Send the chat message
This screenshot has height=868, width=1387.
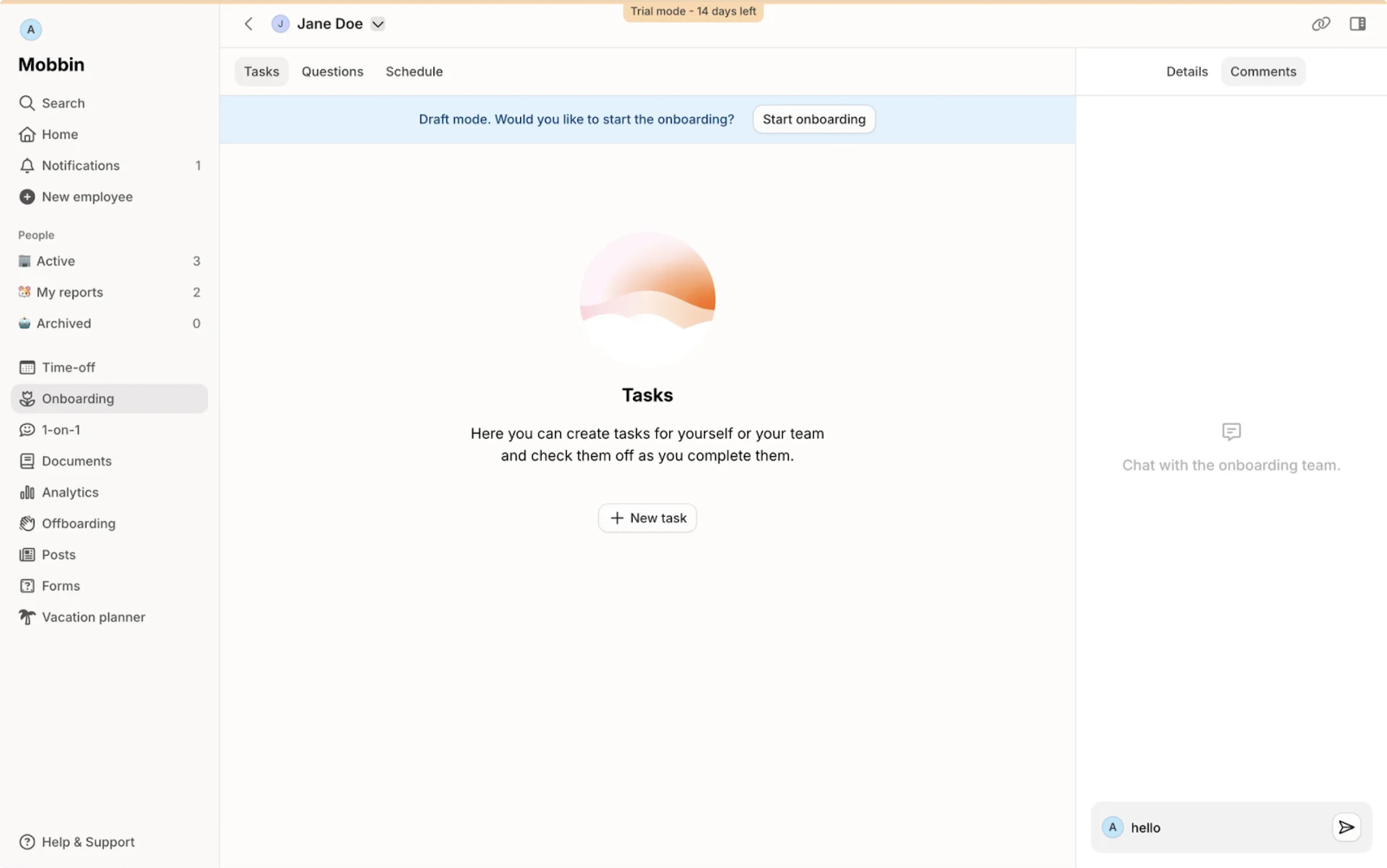pos(1346,827)
